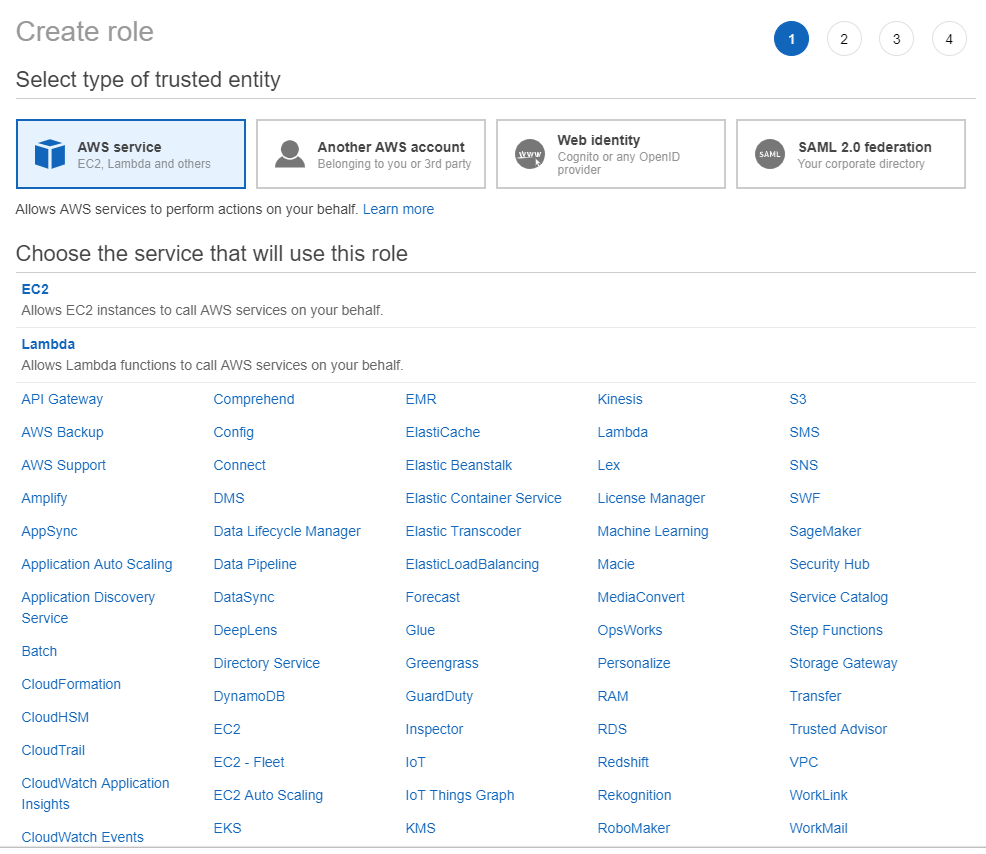Screen dimensions: 986x854
Task: Click the Another AWS account person icon
Action: pyautogui.click(x=290, y=154)
